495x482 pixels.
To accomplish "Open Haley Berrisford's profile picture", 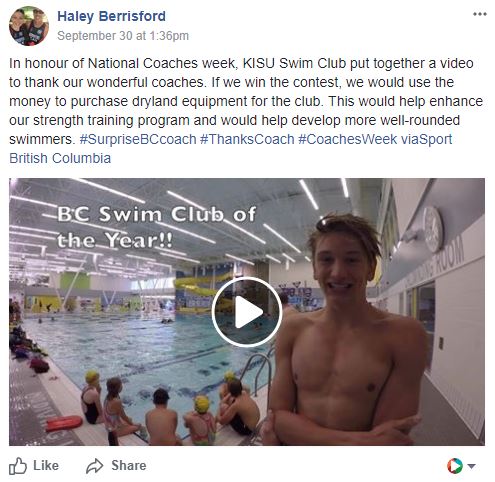I will pos(29,26).
